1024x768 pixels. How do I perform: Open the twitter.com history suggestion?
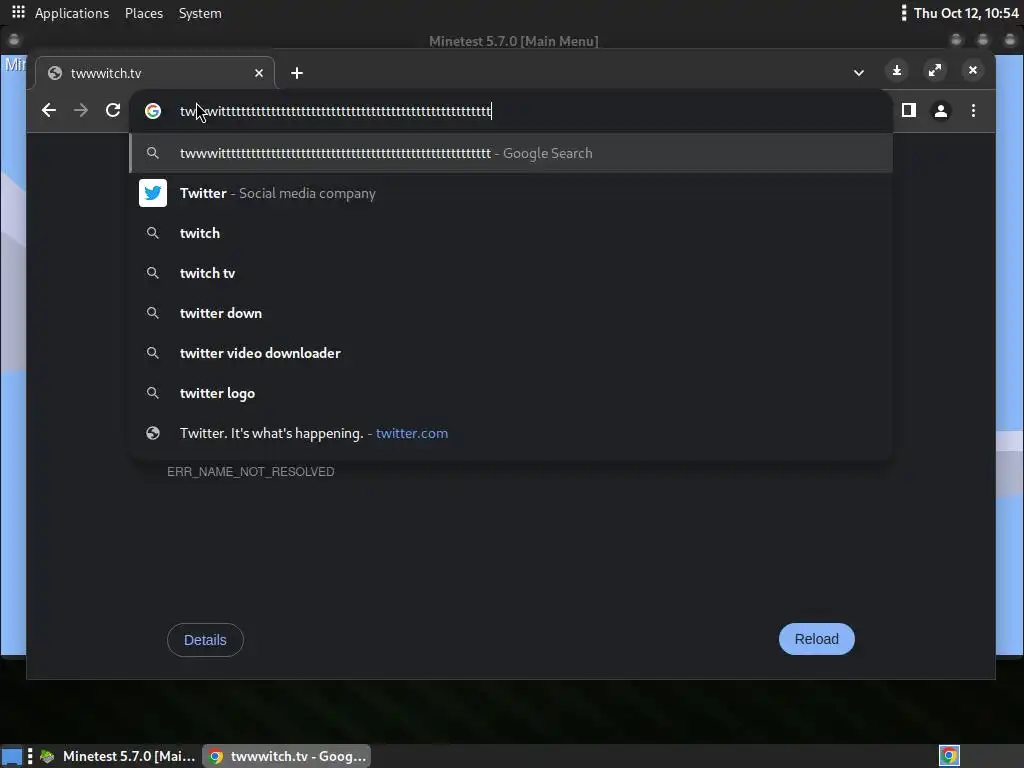(511, 433)
